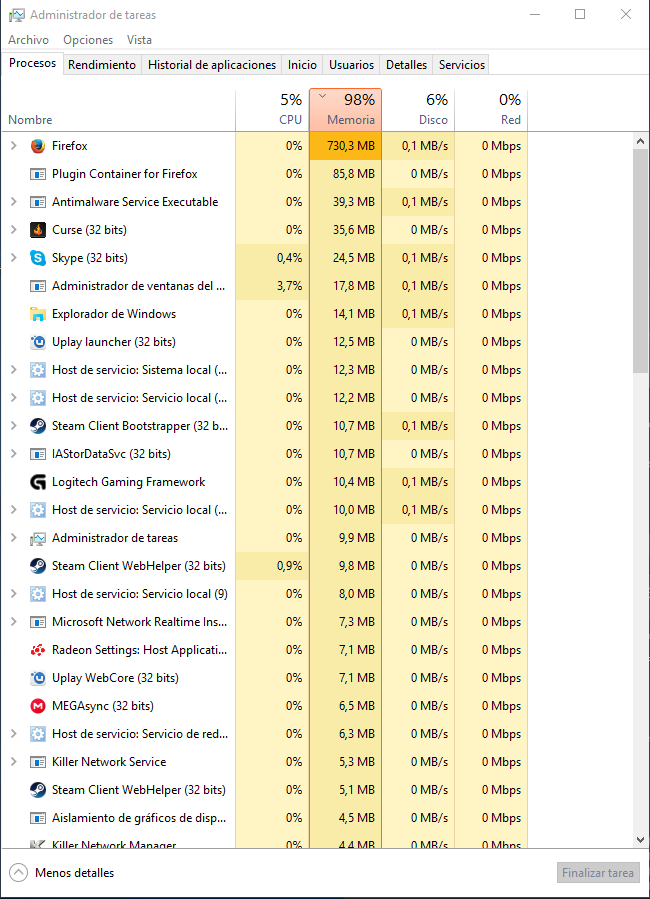The width and height of the screenshot is (650, 899).
Task: Click the Aislamiento de gráficos de disp... icon
Action: pyautogui.click(x=38, y=818)
